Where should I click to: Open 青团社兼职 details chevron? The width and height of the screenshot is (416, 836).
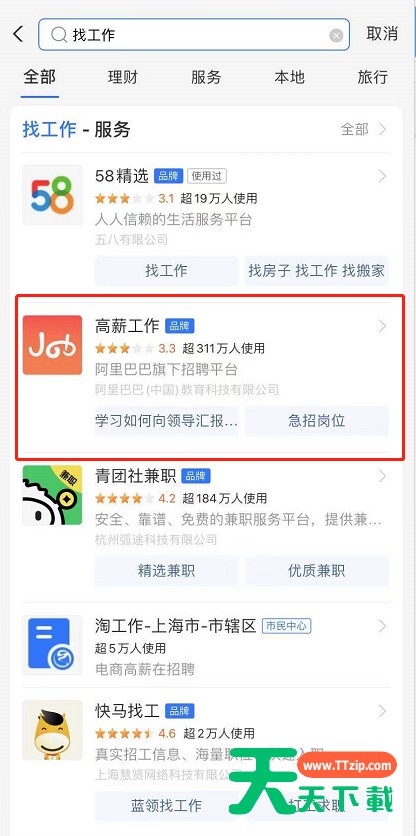[382, 476]
